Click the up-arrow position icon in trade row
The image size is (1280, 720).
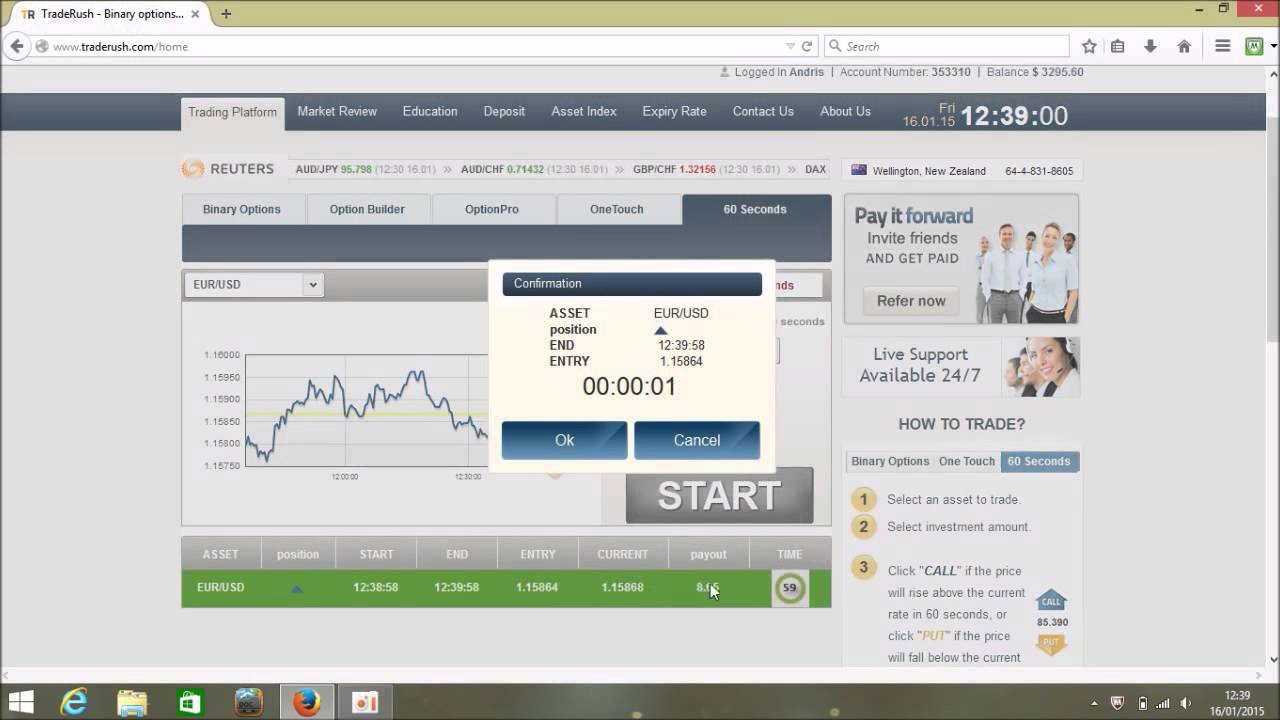tap(297, 588)
